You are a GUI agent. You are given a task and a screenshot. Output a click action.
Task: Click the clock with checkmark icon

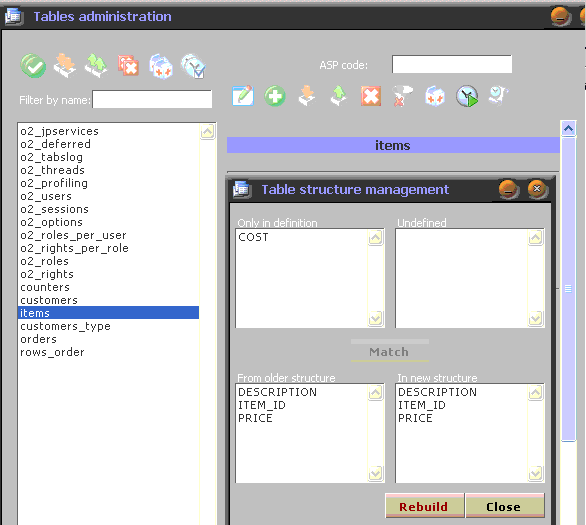(193, 66)
